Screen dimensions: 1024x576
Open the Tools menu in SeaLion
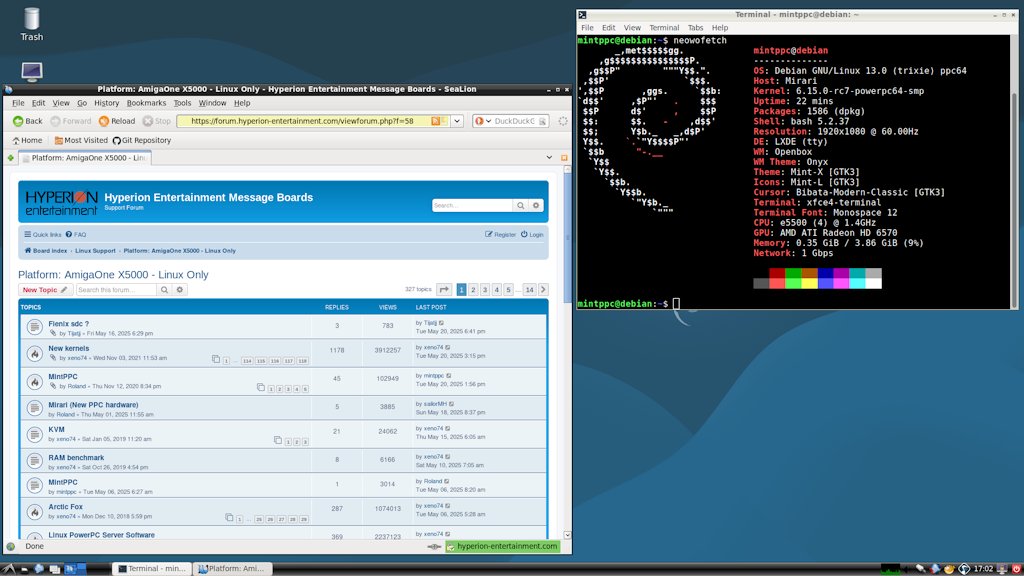point(182,103)
